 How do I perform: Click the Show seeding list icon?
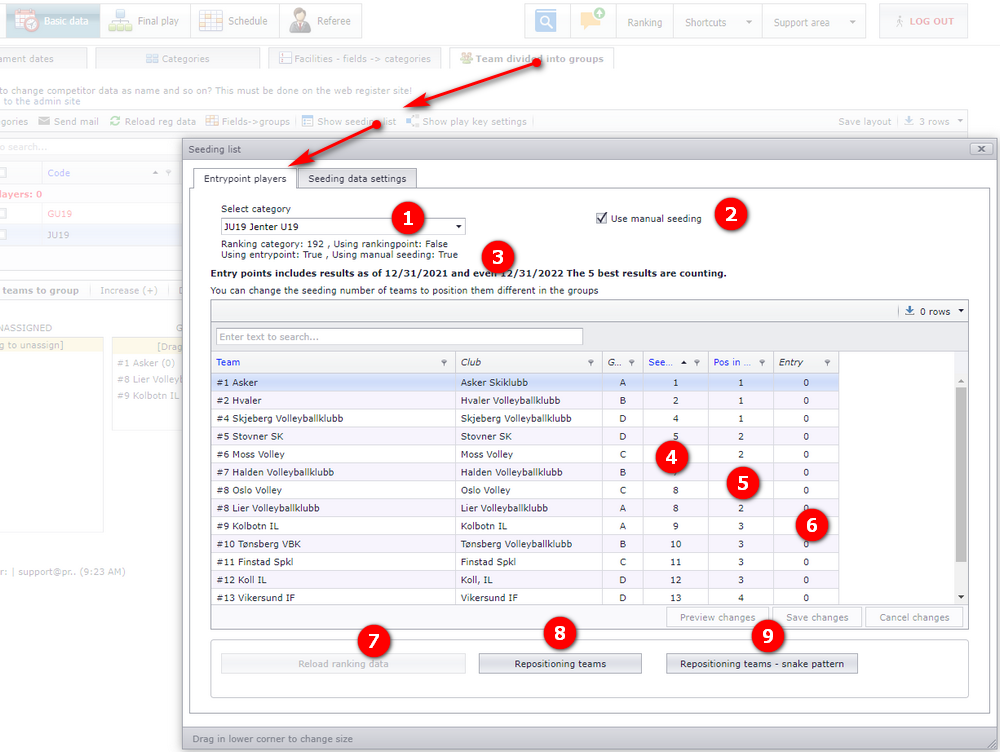coord(307,121)
